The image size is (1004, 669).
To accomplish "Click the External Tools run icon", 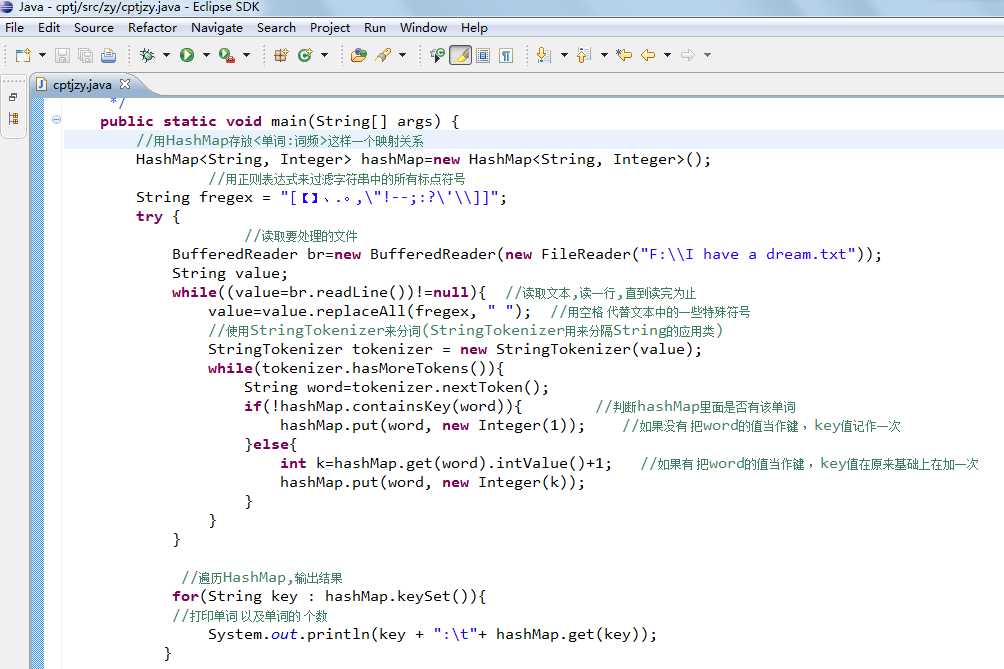I will coord(227,56).
